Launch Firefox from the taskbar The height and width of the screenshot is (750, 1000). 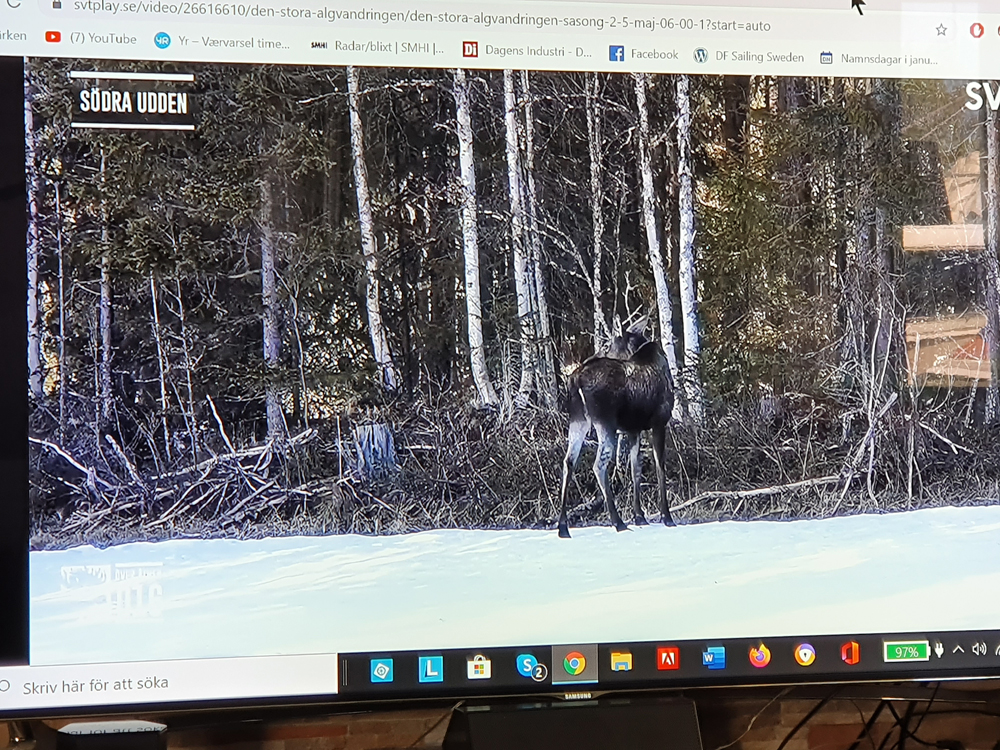(x=760, y=656)
